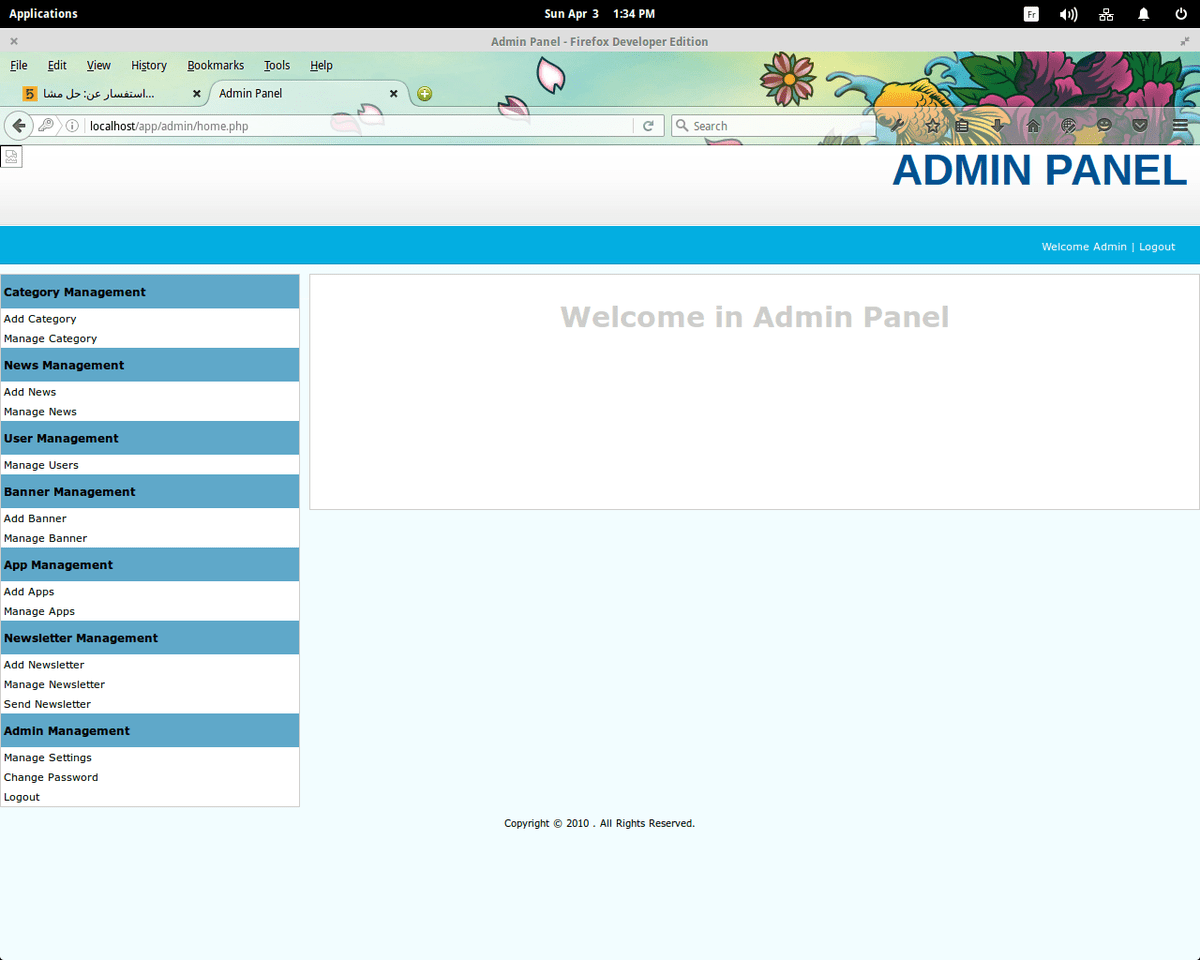The width and height of the screenshot is (1200, 960).
Task: Open the keyboard layout Fr indicator
Action: (x=1032, y=14)
